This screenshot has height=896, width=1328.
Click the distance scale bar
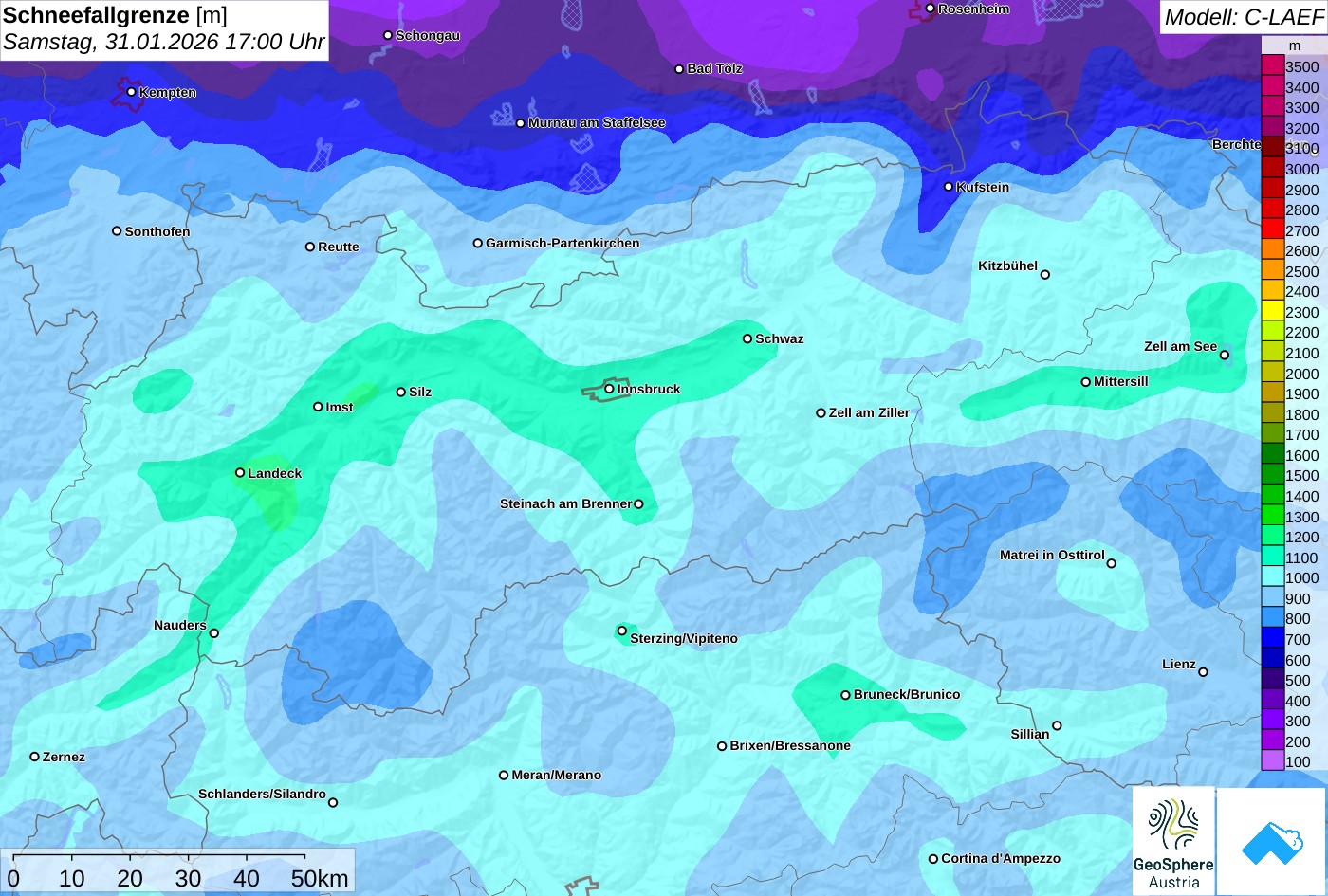[177, 871]
